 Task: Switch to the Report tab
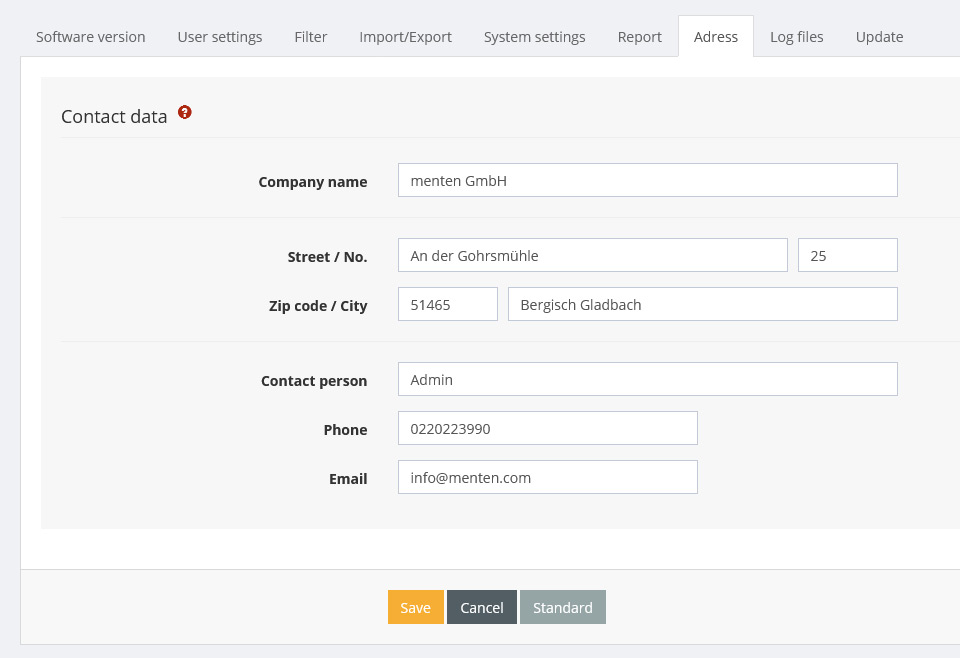639,37
